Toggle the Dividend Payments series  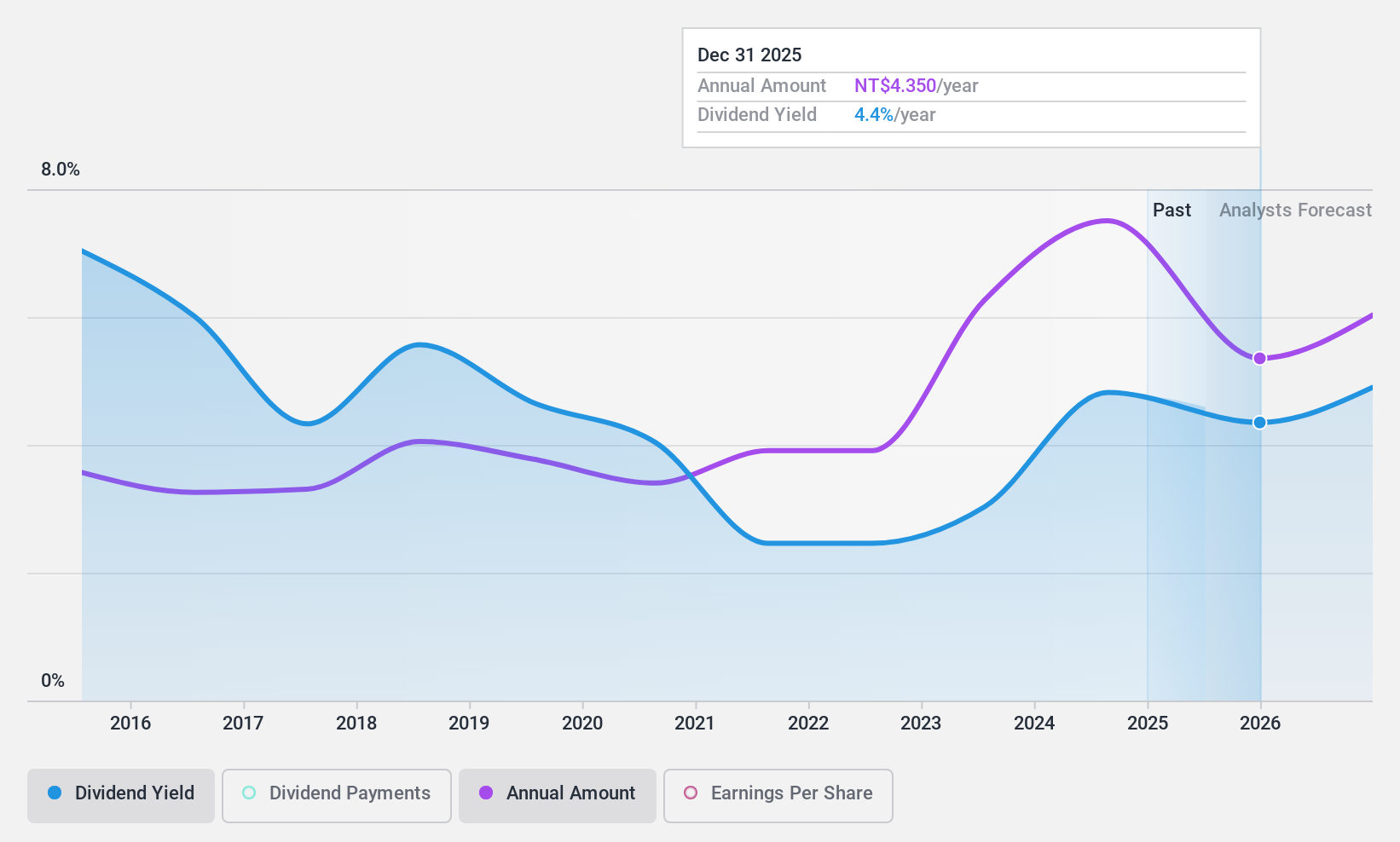[x=337, y=796]
